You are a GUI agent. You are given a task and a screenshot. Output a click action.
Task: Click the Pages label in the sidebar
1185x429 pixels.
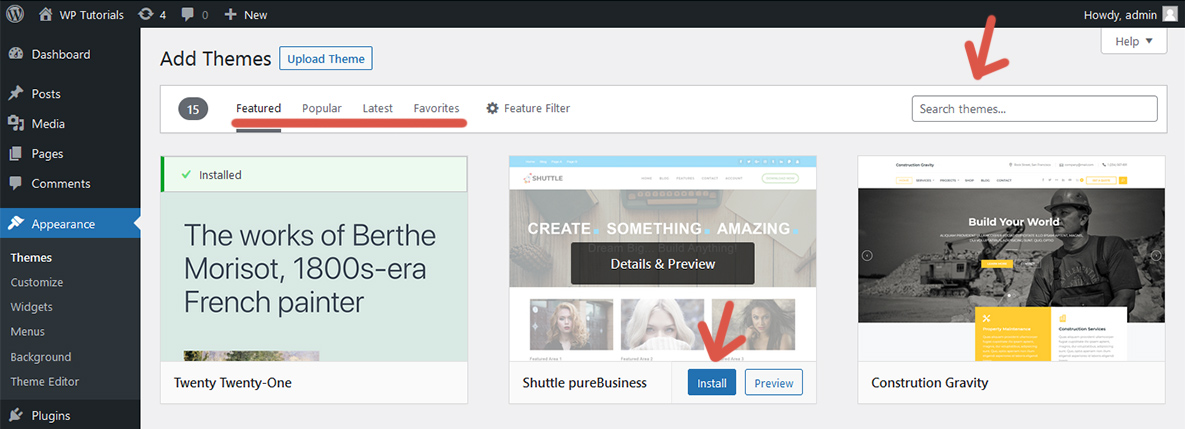tap(48, 154)
